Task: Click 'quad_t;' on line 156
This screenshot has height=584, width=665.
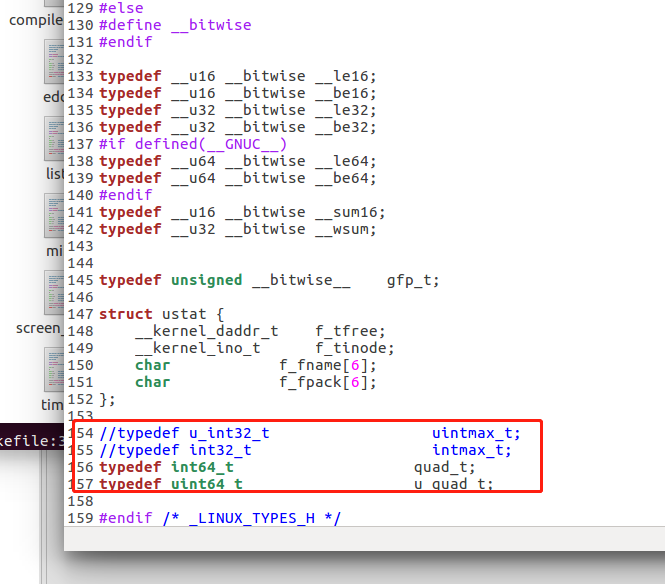Action: tap(445, 467)
